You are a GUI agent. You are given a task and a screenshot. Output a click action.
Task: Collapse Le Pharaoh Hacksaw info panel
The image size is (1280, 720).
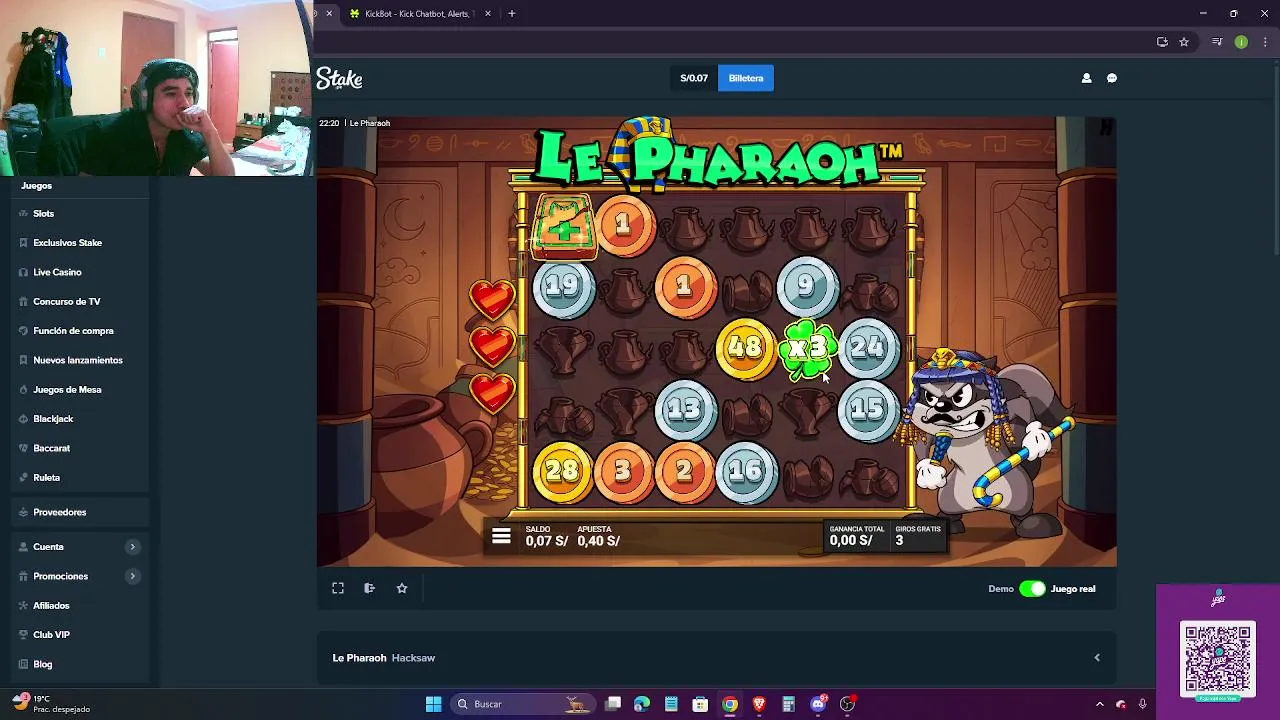pos(1097,658)
